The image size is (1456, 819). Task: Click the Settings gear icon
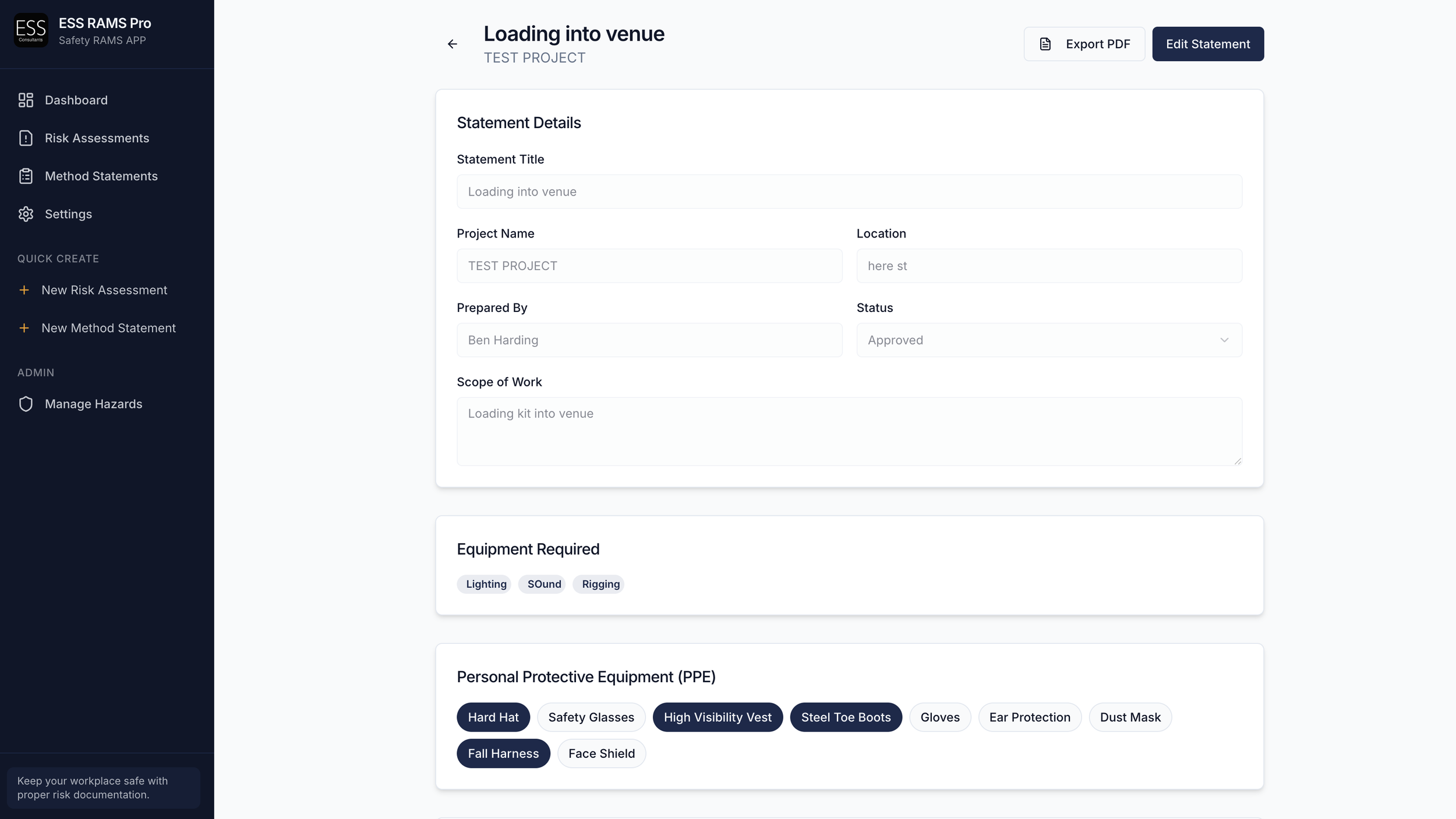point(26,214)
